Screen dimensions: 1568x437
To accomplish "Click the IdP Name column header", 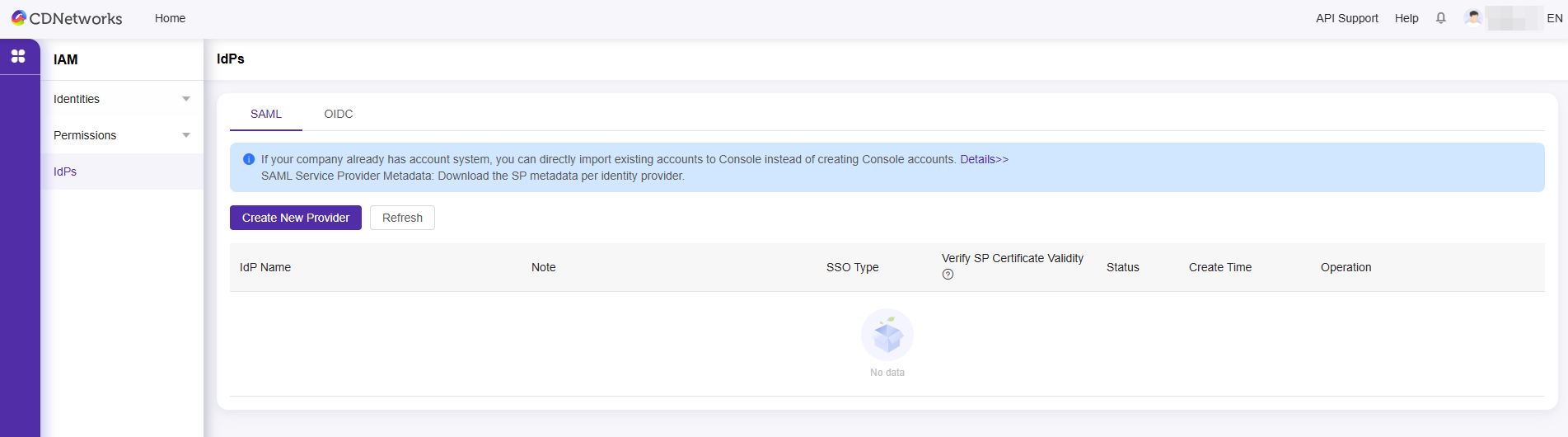I will pyautogui.click(x=265, y=267).
